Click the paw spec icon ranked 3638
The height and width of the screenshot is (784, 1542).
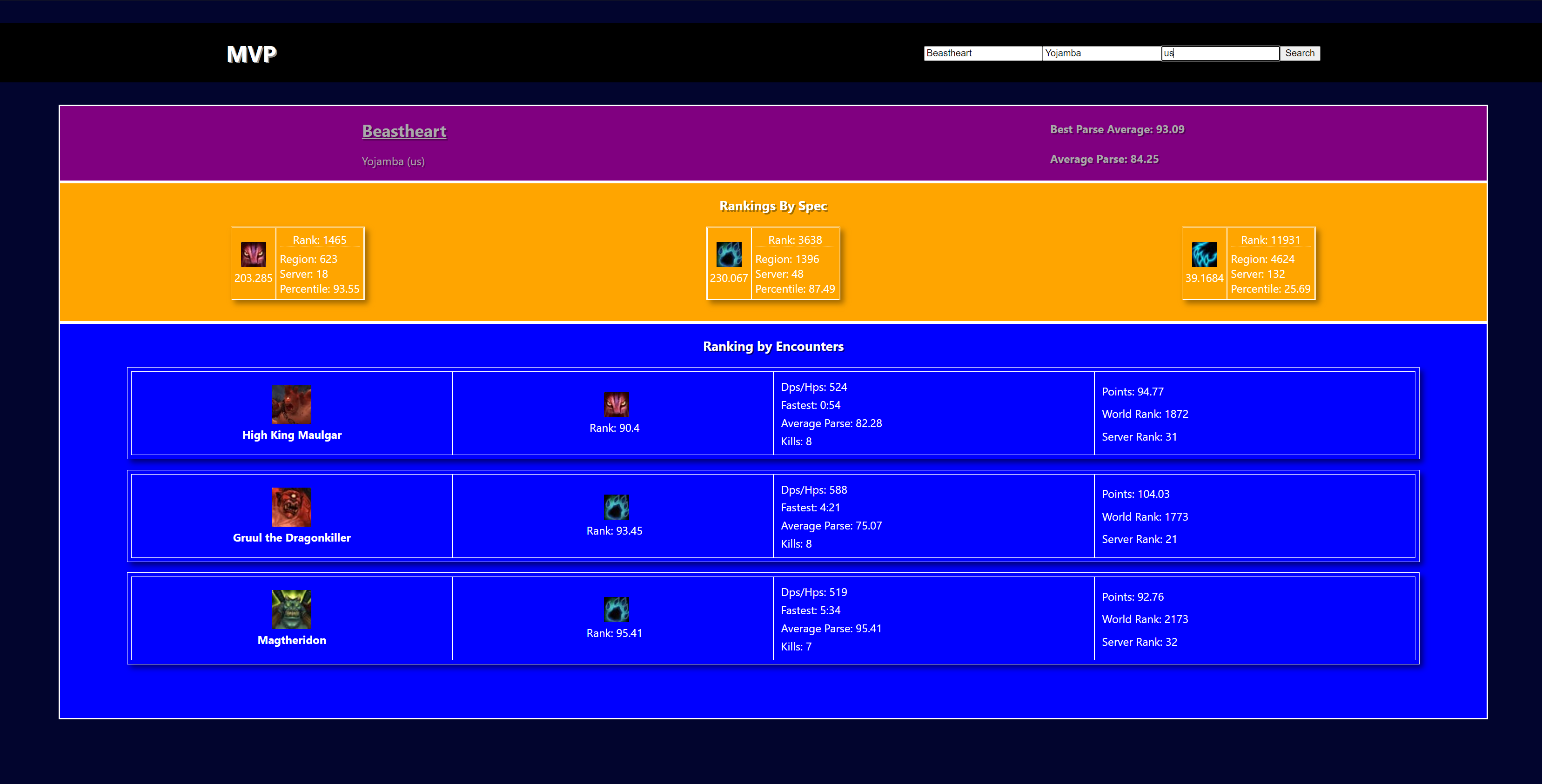[729, 255]
